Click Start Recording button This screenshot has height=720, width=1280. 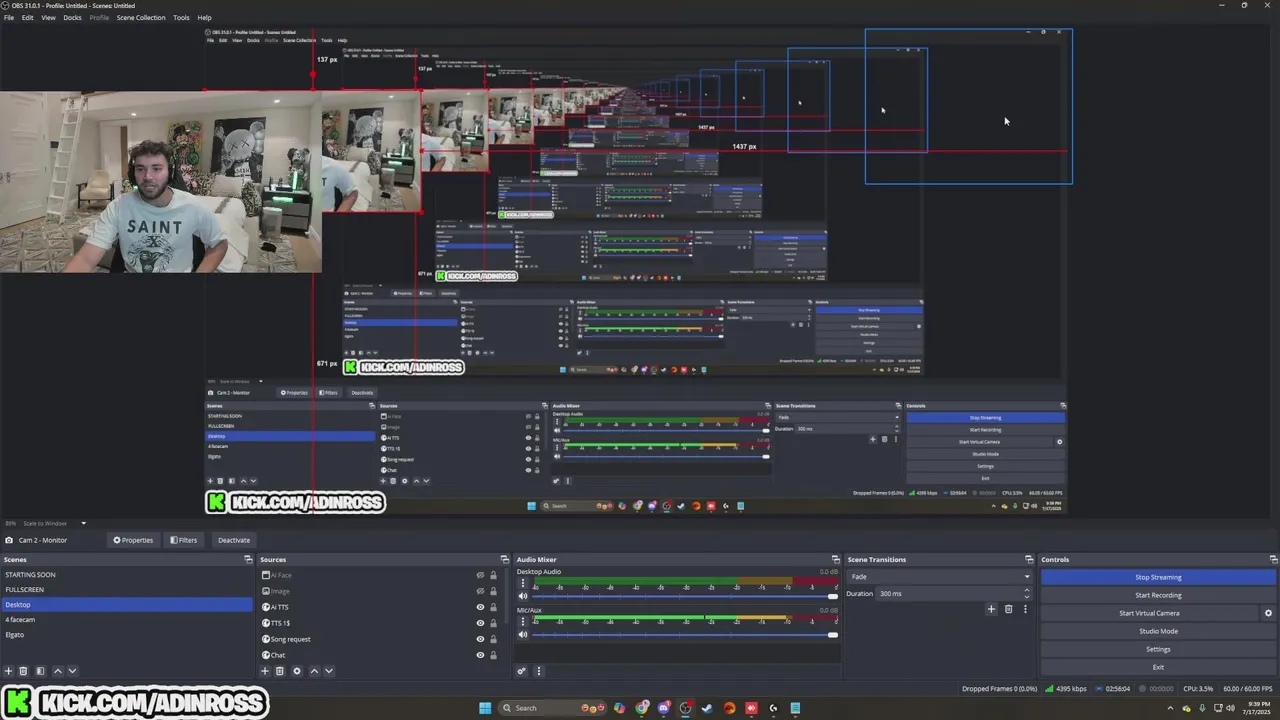[x=1158, y=595]
